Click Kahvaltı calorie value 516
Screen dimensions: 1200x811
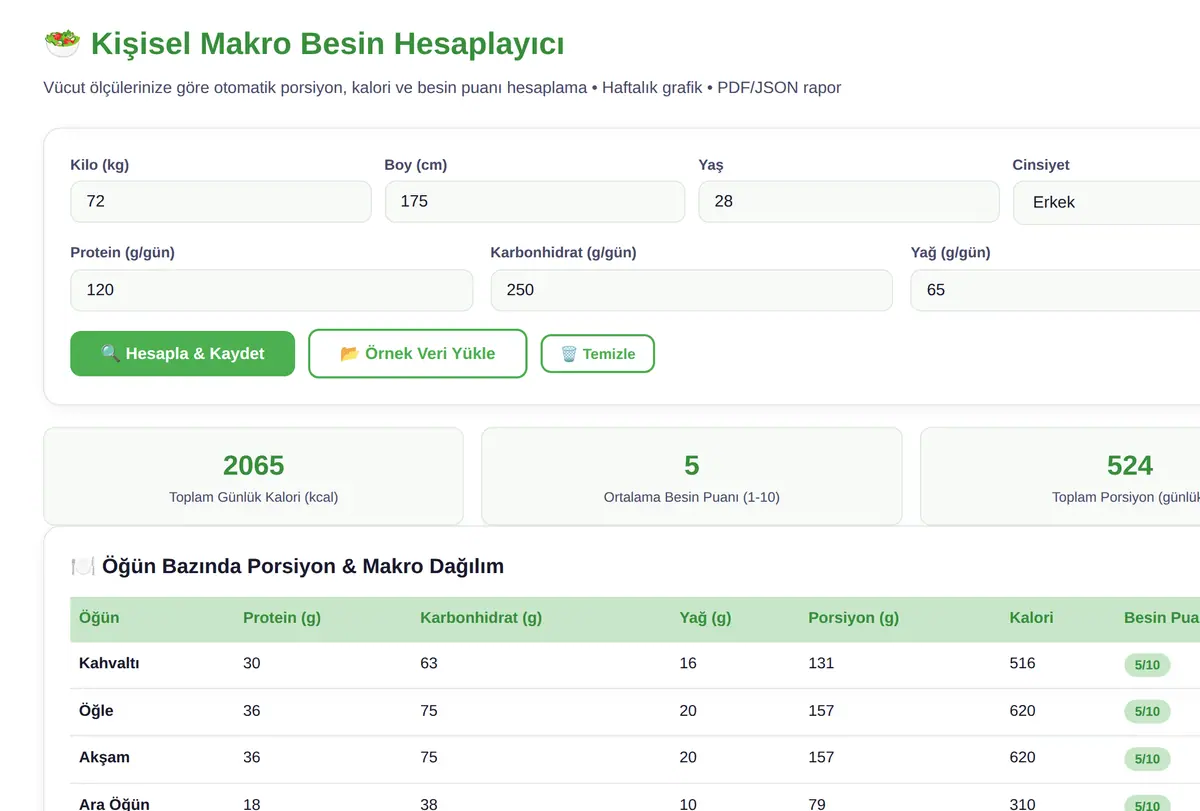click(x=1022, y=663)
